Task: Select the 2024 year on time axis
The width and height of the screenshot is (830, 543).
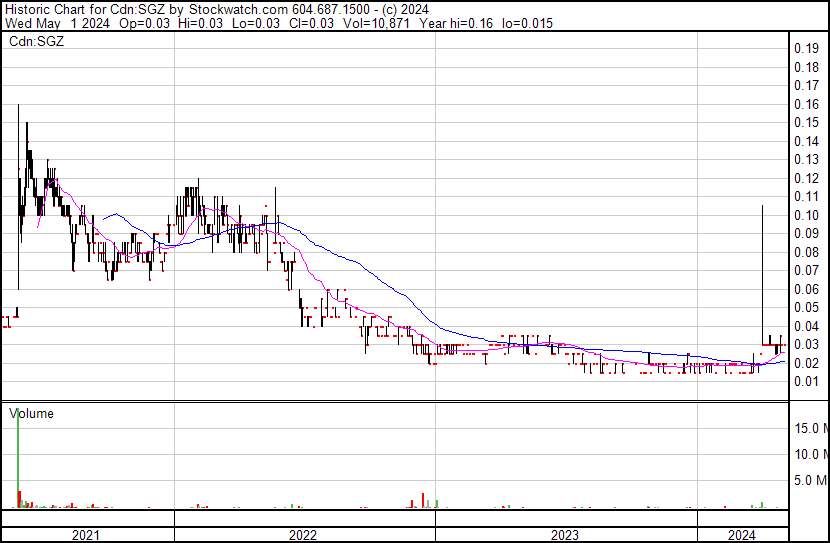Action: [x=741, y=535]
